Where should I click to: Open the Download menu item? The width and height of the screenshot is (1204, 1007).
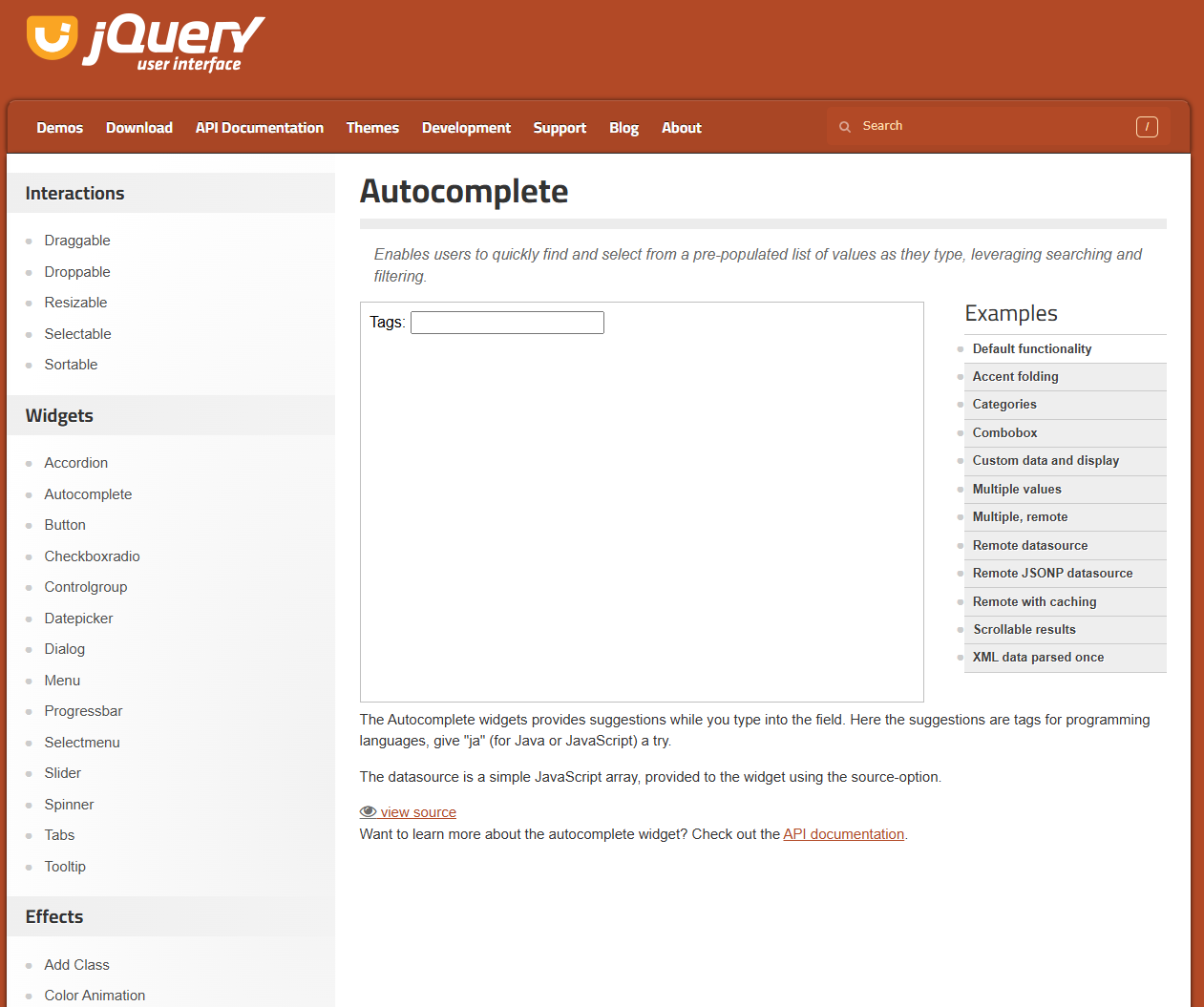[x=139, y=128]
